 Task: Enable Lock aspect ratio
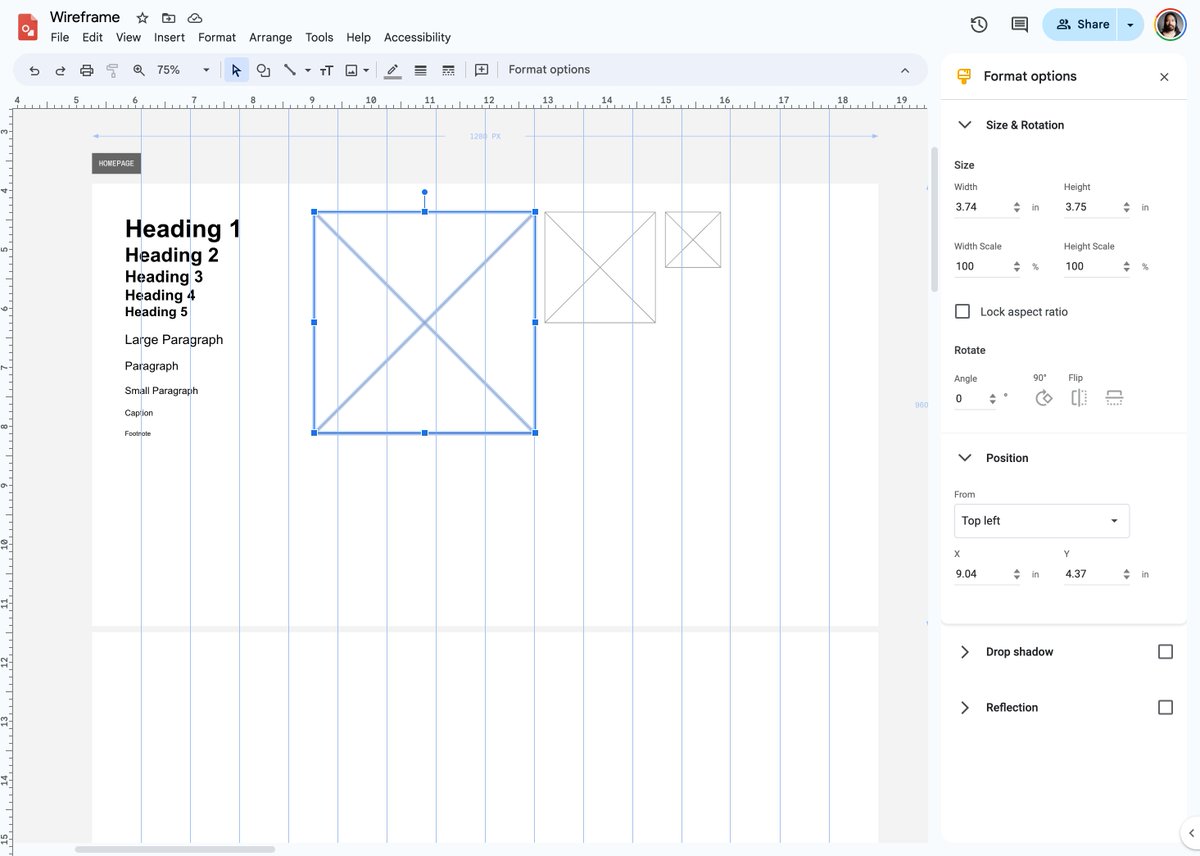pyautogui.click(x=962, y=311)
